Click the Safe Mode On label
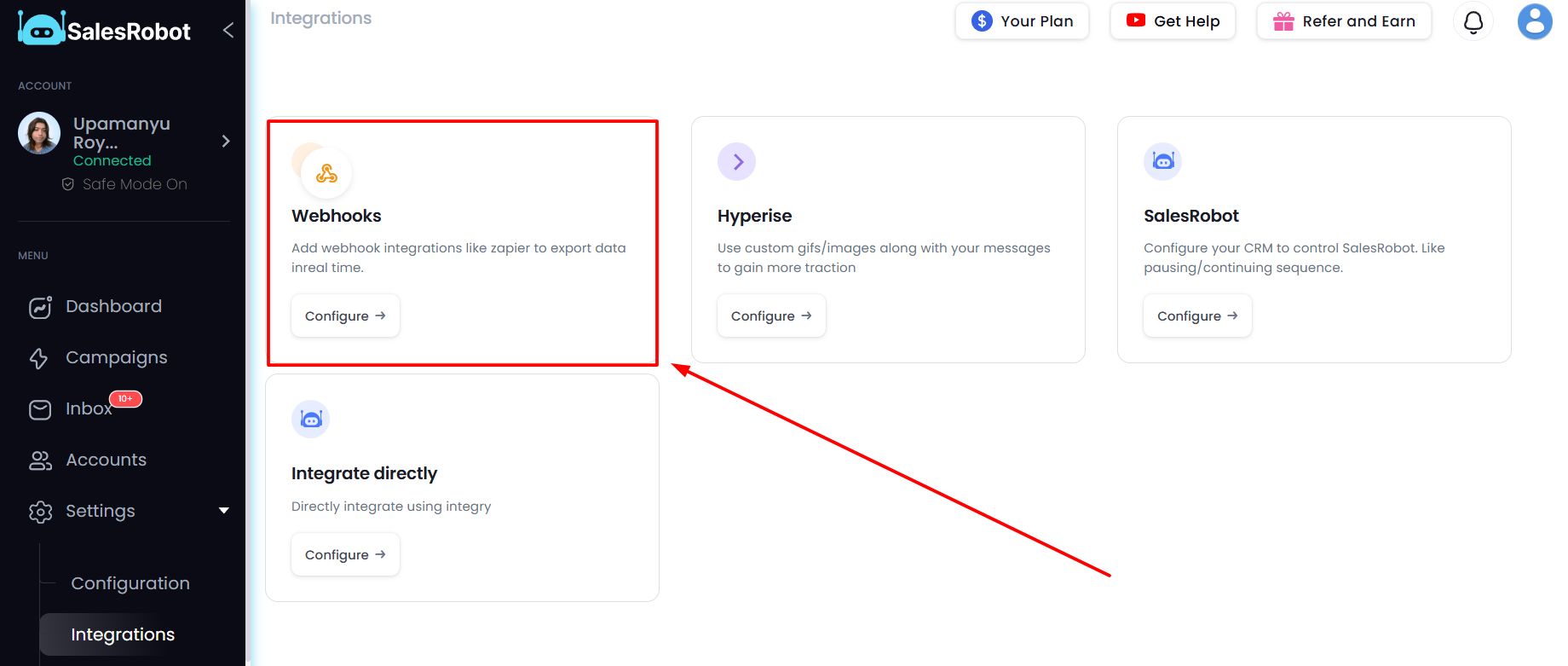Viewport: 1568px width, 666px height. [135, 184]
